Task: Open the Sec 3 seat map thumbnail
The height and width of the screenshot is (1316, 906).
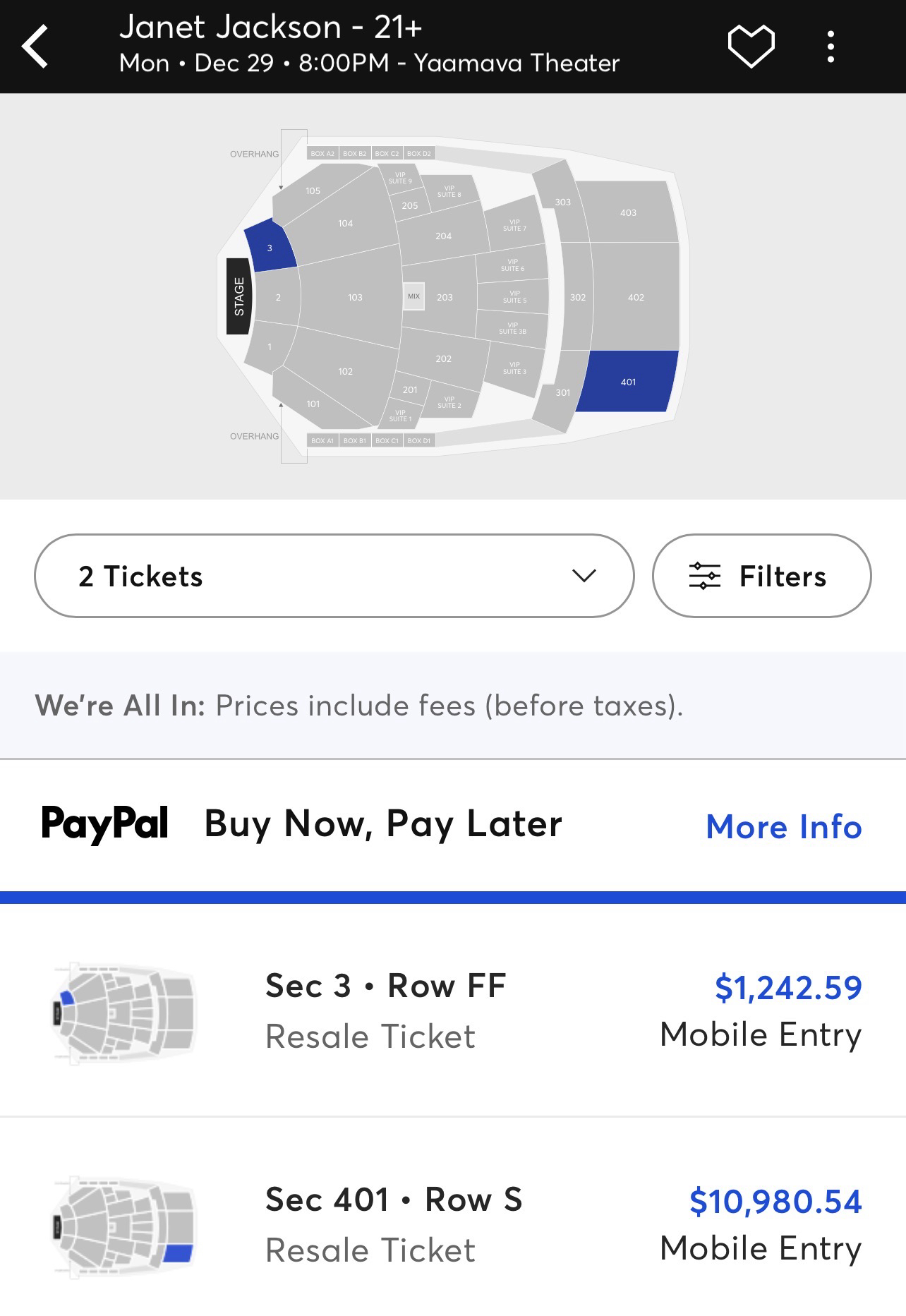Action: click(x=125, y=1011)
